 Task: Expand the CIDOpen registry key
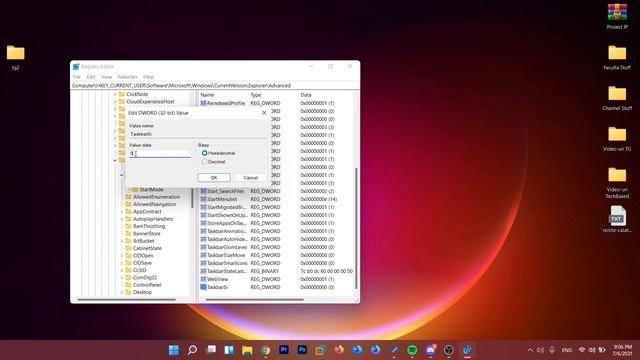tap(122, 256)
